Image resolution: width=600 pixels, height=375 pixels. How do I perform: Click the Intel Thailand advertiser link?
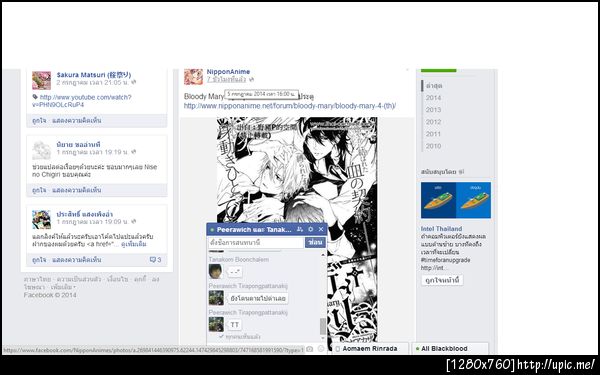point(441,229)
